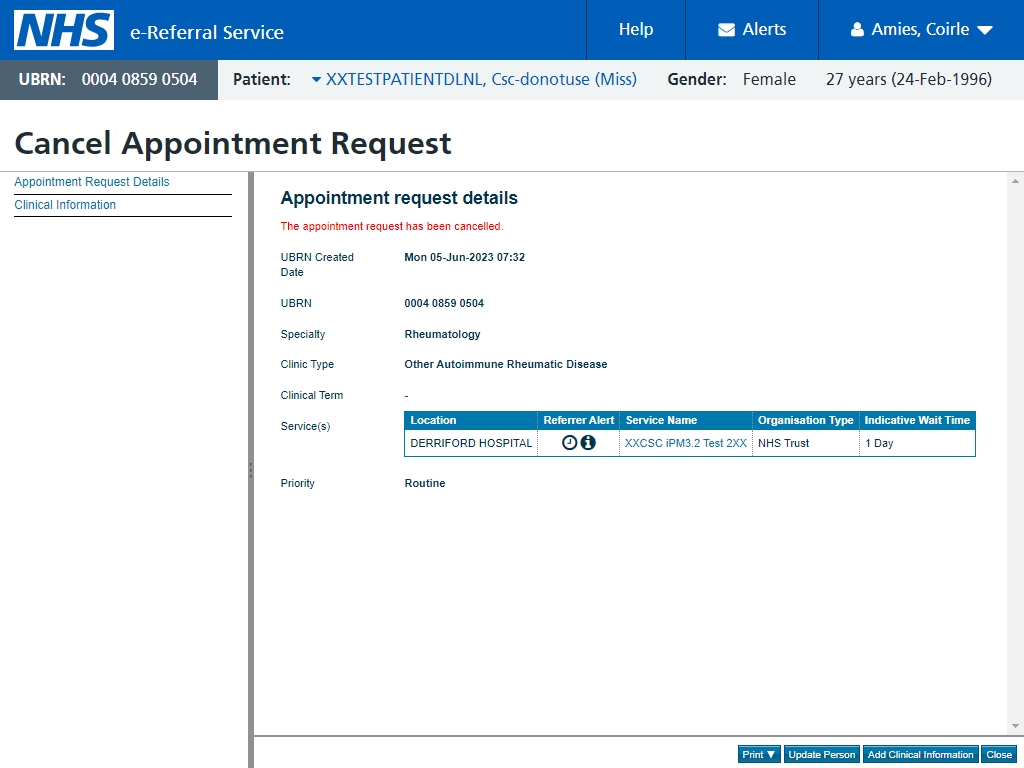Click the Service Name column header
The width and height of the screenshot is (1024, 768).
(686, 420)
